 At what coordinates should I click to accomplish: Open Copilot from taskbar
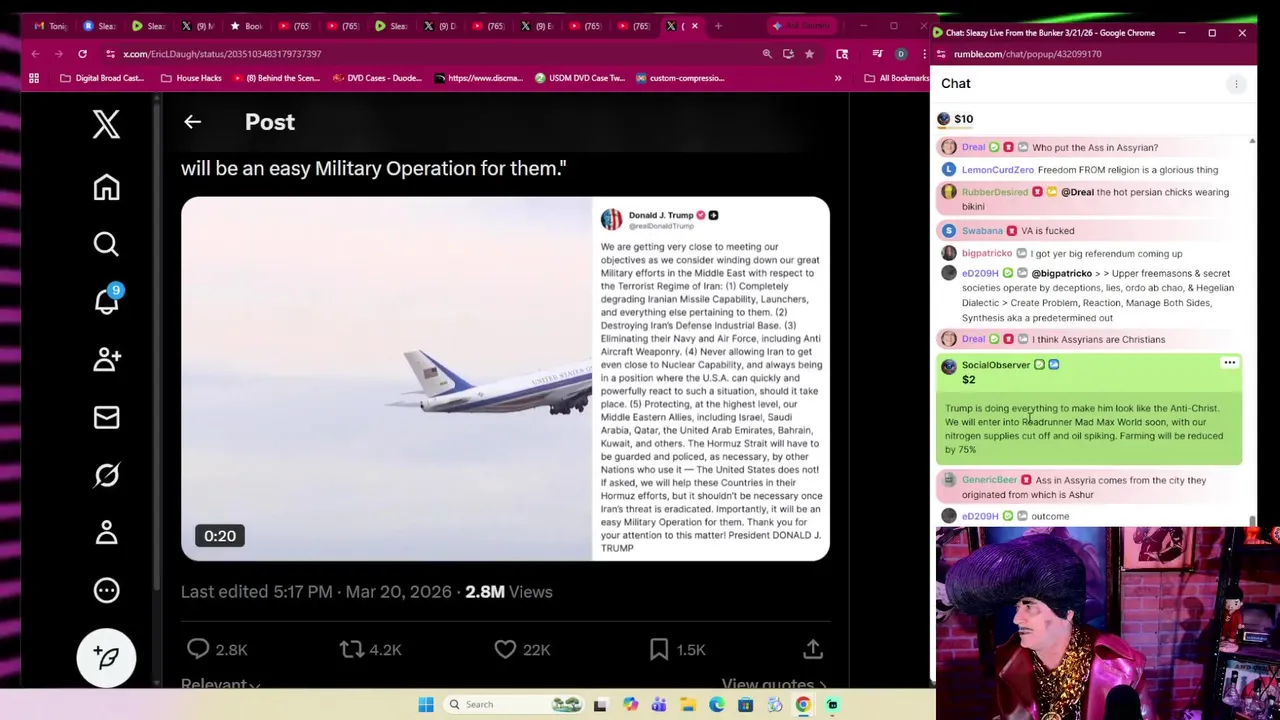tap(630, 705)
